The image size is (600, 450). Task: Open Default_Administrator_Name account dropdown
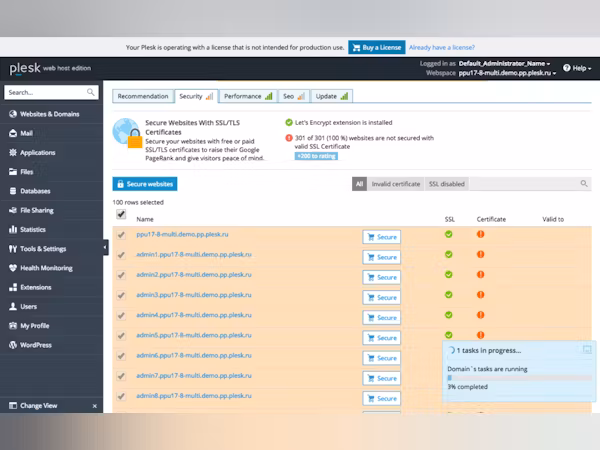pyautogui.click(x=504, y=64)
